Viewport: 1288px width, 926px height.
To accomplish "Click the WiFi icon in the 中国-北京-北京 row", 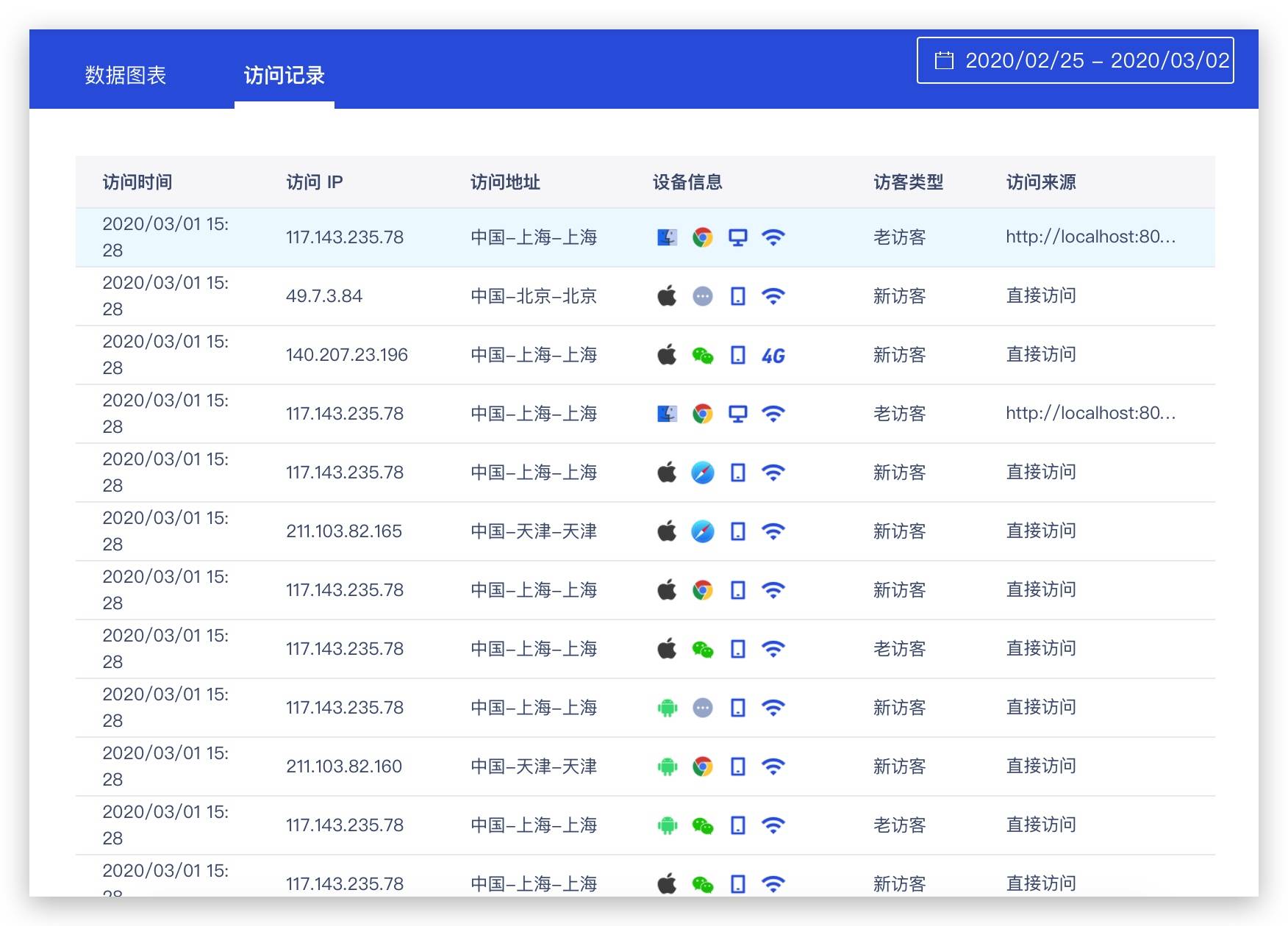I will (x=773, y=296).
